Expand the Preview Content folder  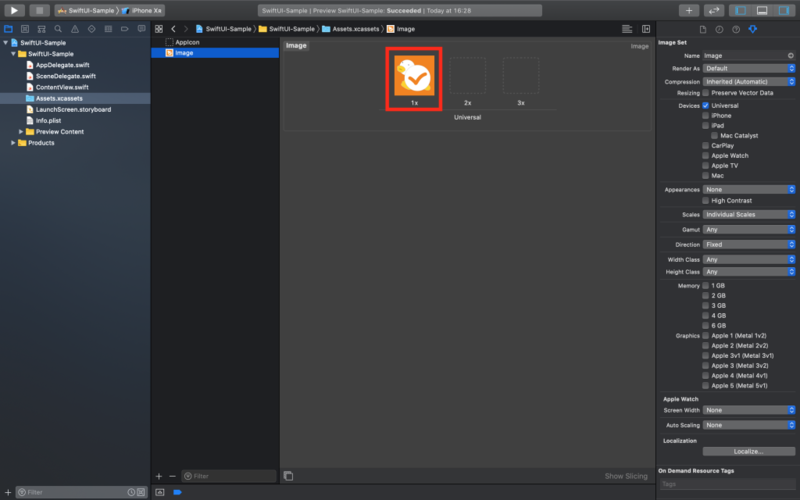pos(21,132)
